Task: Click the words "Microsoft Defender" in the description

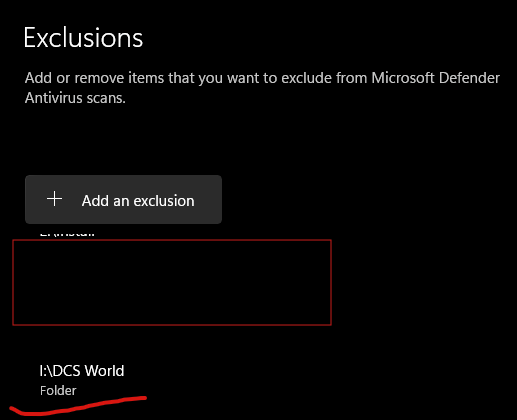Action: (435, 78)
